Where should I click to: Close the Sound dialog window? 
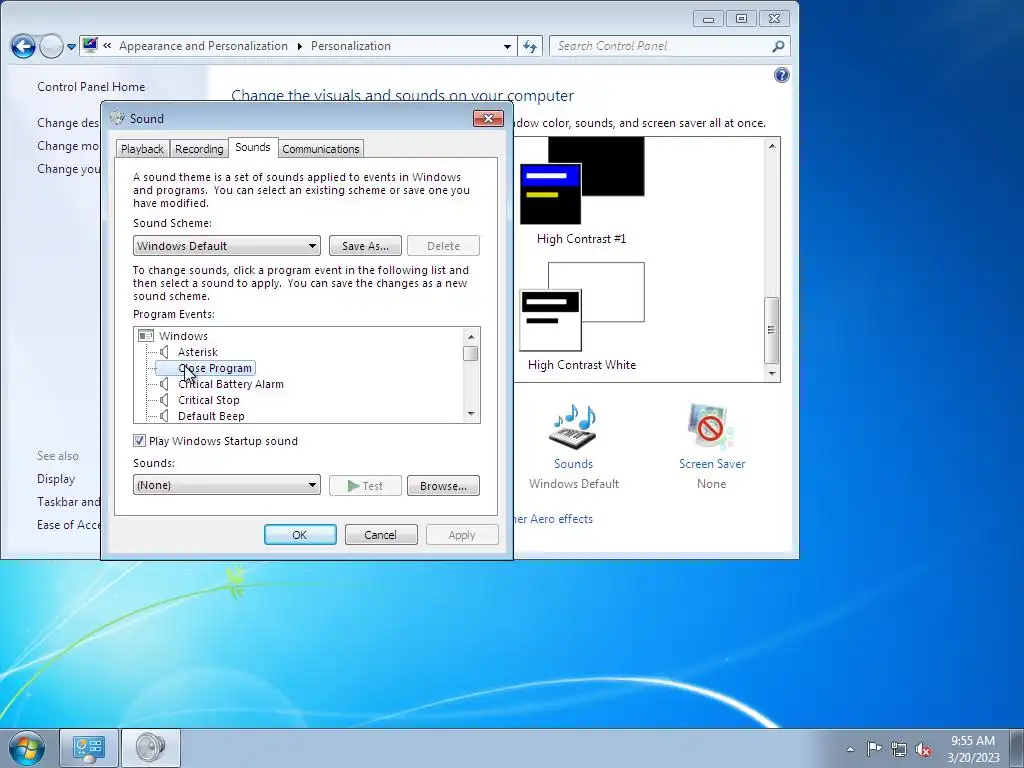pyautogui.click(x=488, y=118)
